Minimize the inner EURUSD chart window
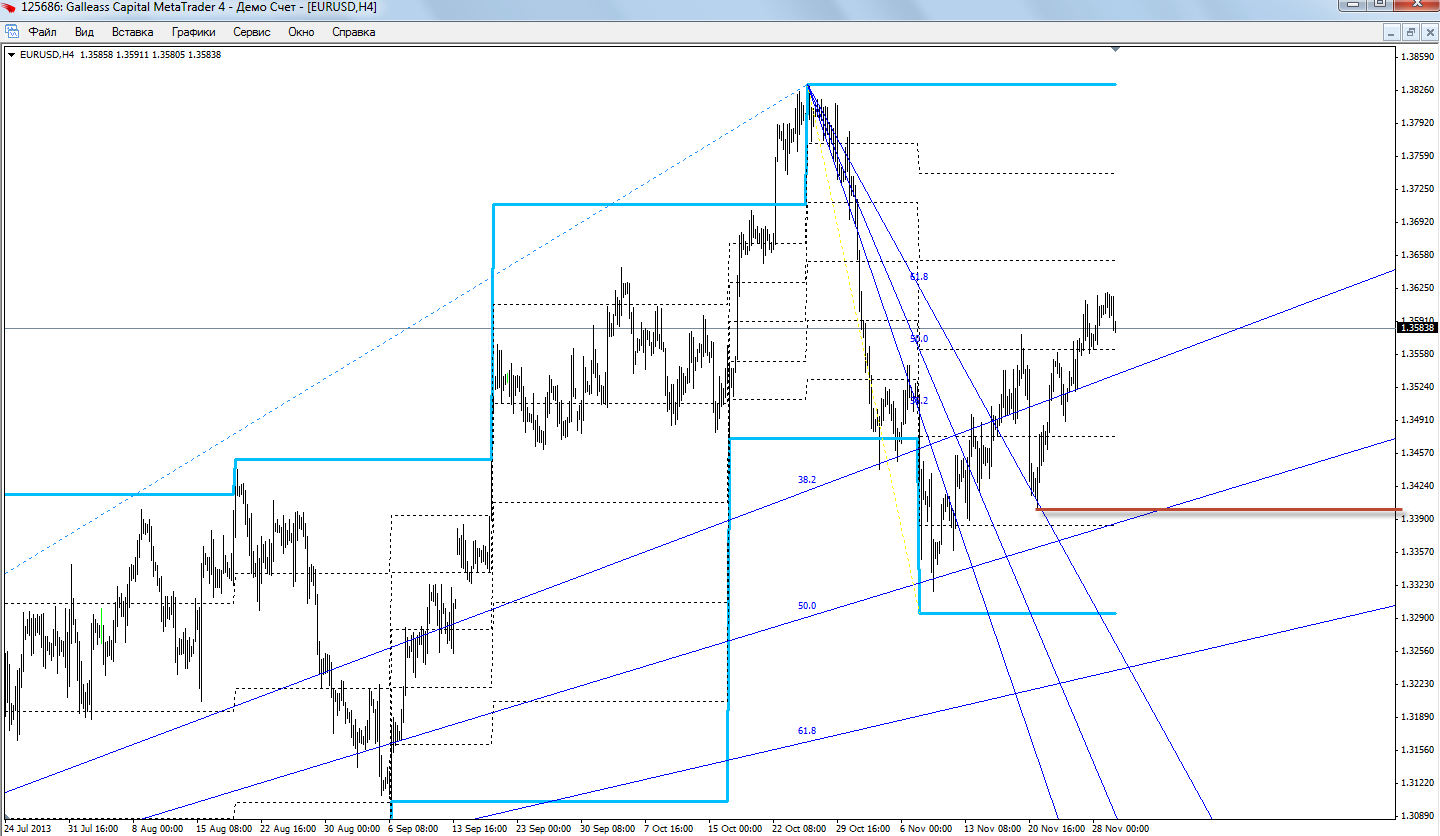 (x=1391, y=32)
